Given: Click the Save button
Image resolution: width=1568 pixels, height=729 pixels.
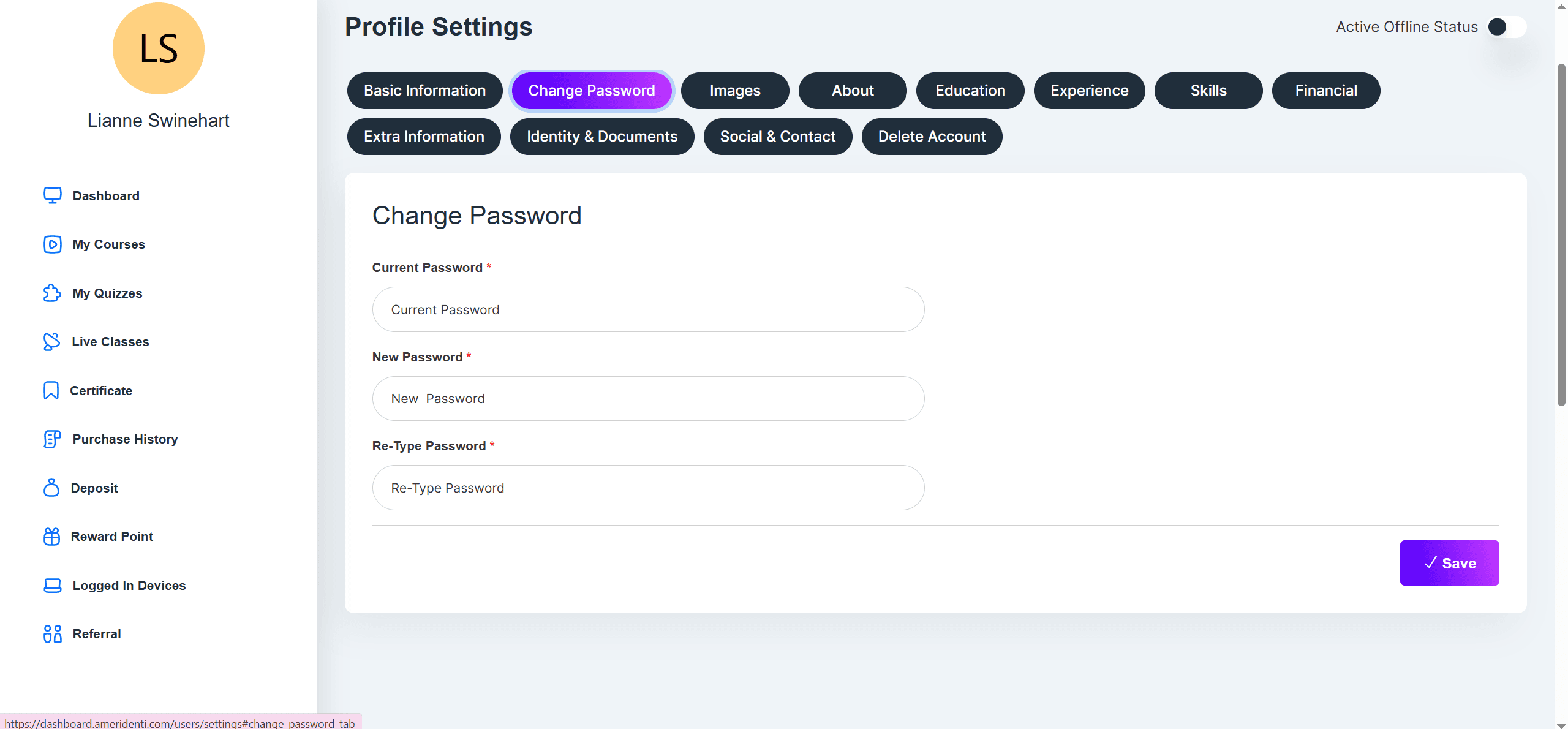Looking at the screenshot, I should [x=1450, y=563].
